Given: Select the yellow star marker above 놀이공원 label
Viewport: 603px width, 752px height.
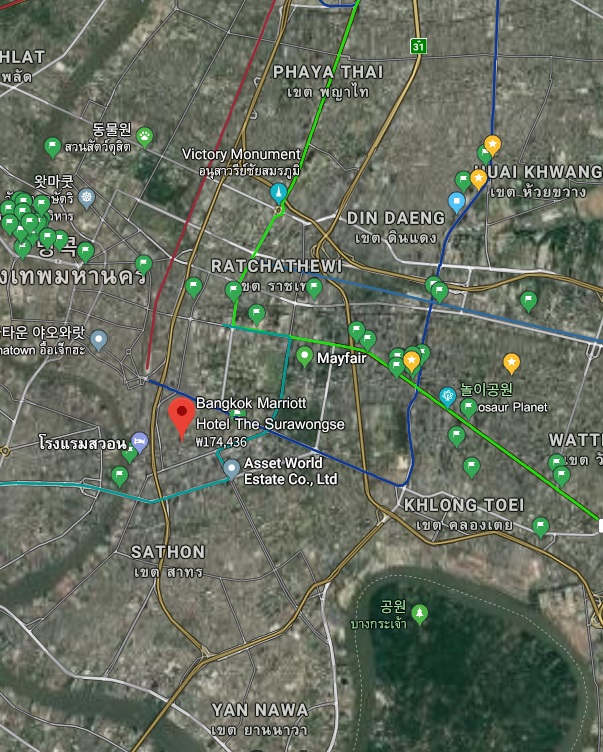Looking at the screenshot, I should point(511,363).
